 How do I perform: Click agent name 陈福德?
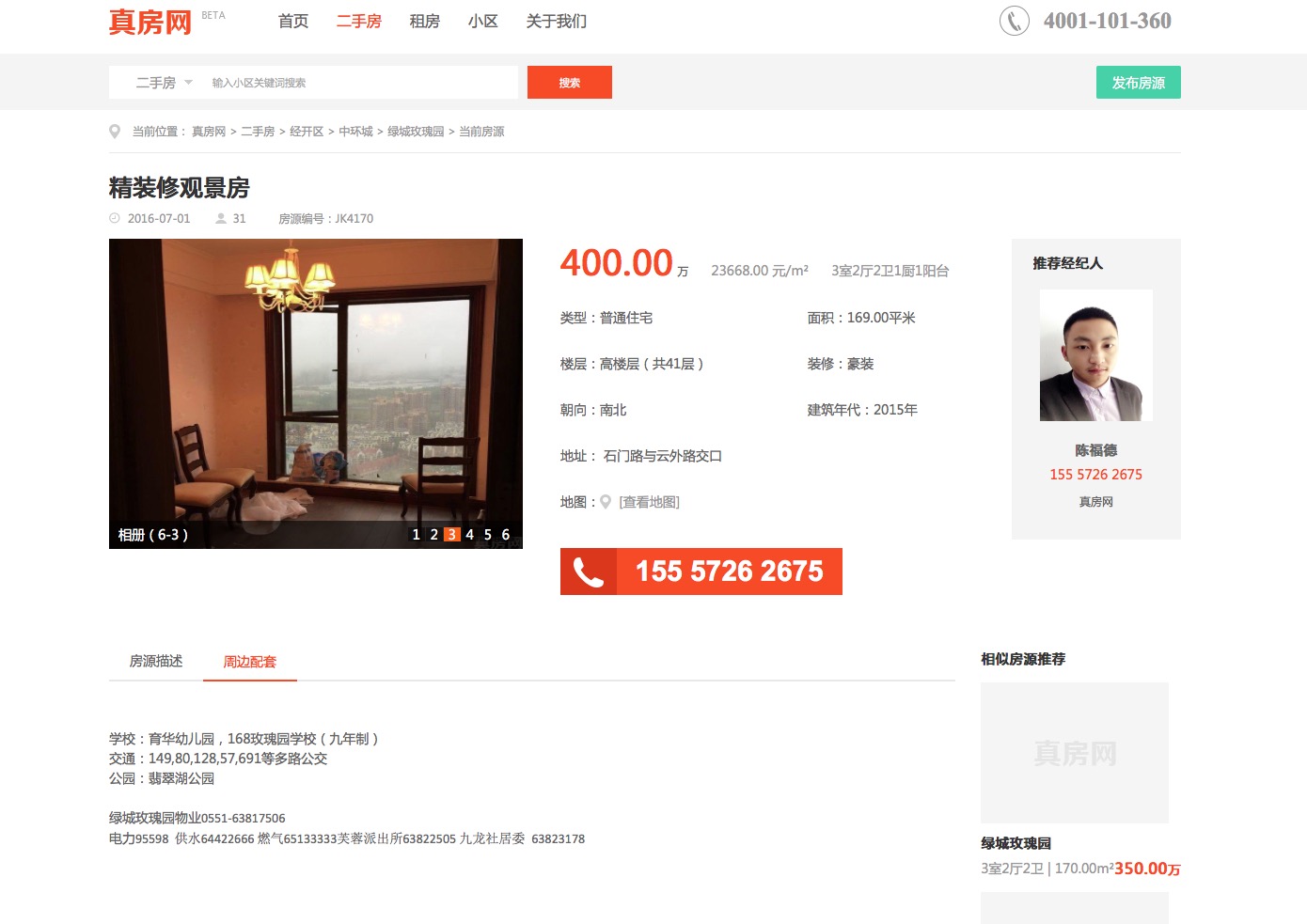[1096, 450]
